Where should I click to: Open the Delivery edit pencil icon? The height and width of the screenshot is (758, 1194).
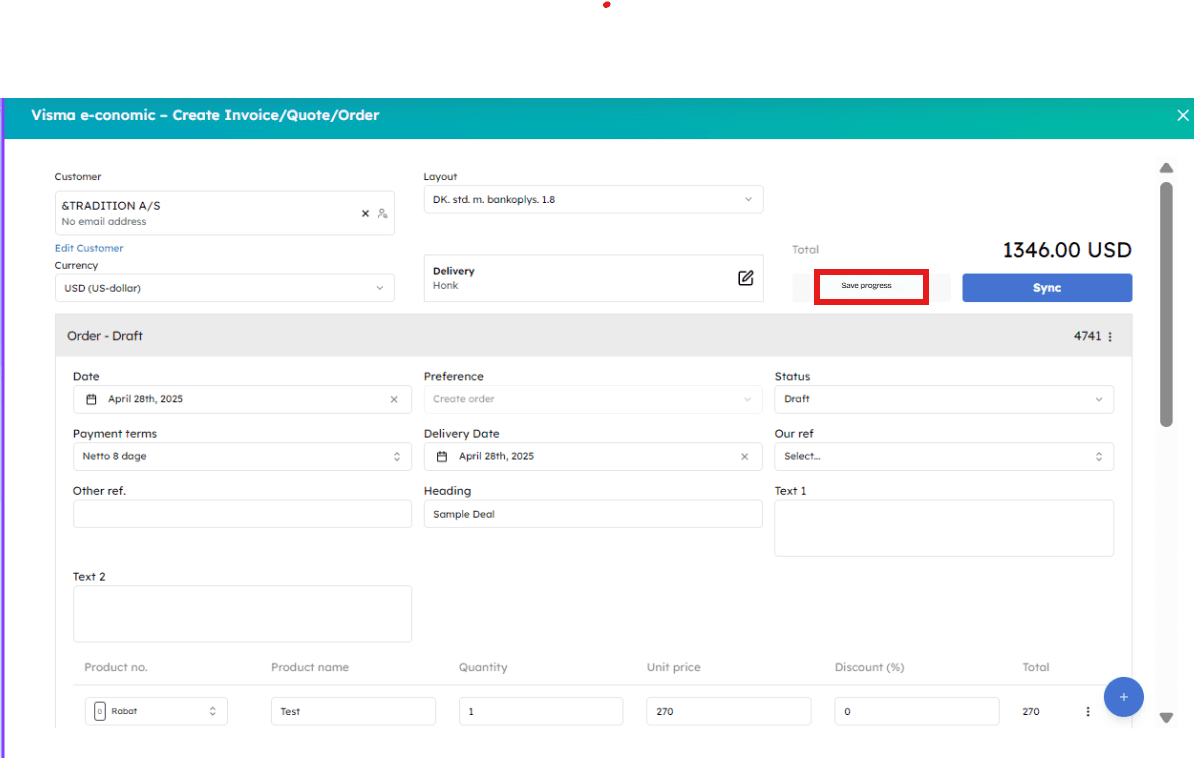tap(745, 278)
